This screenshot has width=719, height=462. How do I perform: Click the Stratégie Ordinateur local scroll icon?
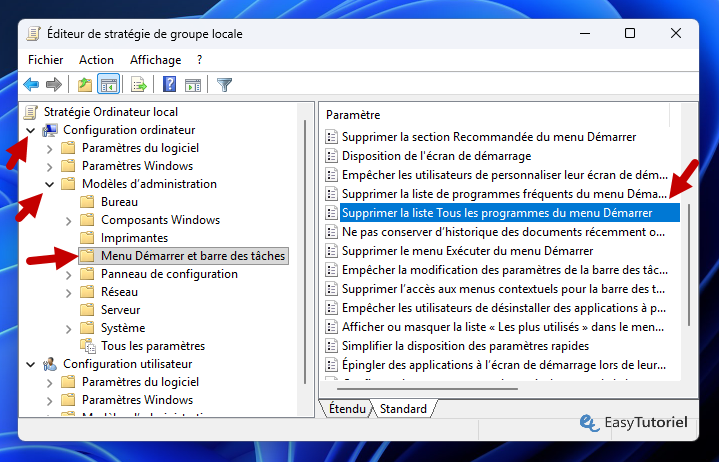click(31, 112)
